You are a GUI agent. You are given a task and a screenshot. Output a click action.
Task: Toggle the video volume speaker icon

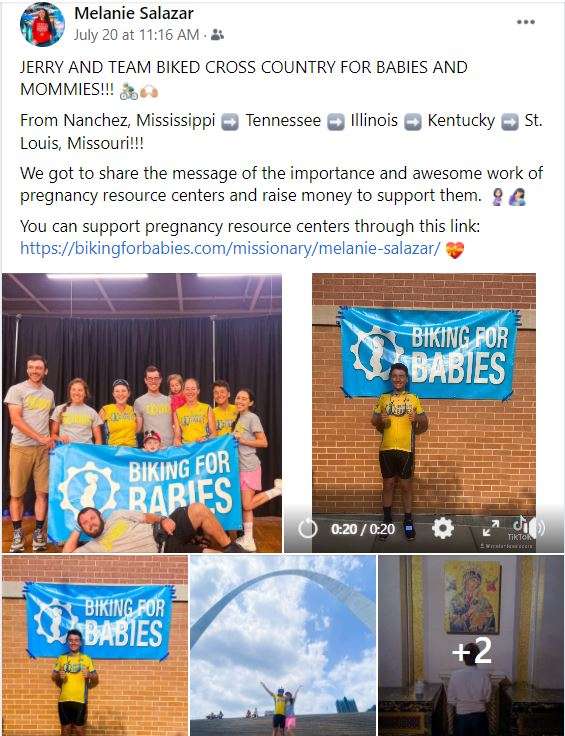pyautogui.click(x=538, y=528)
